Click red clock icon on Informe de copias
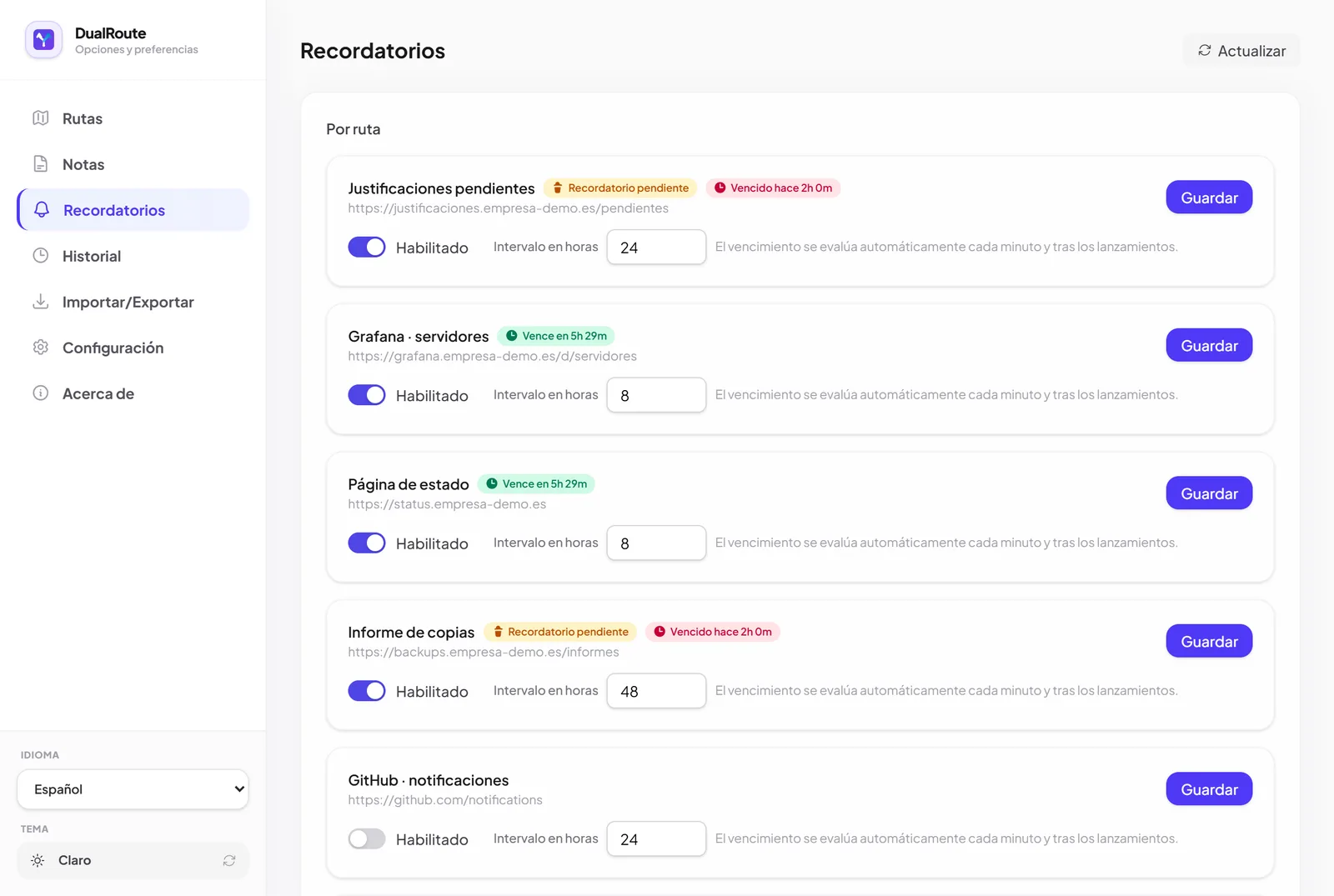The image size is (1334, 896). [659, 632]
